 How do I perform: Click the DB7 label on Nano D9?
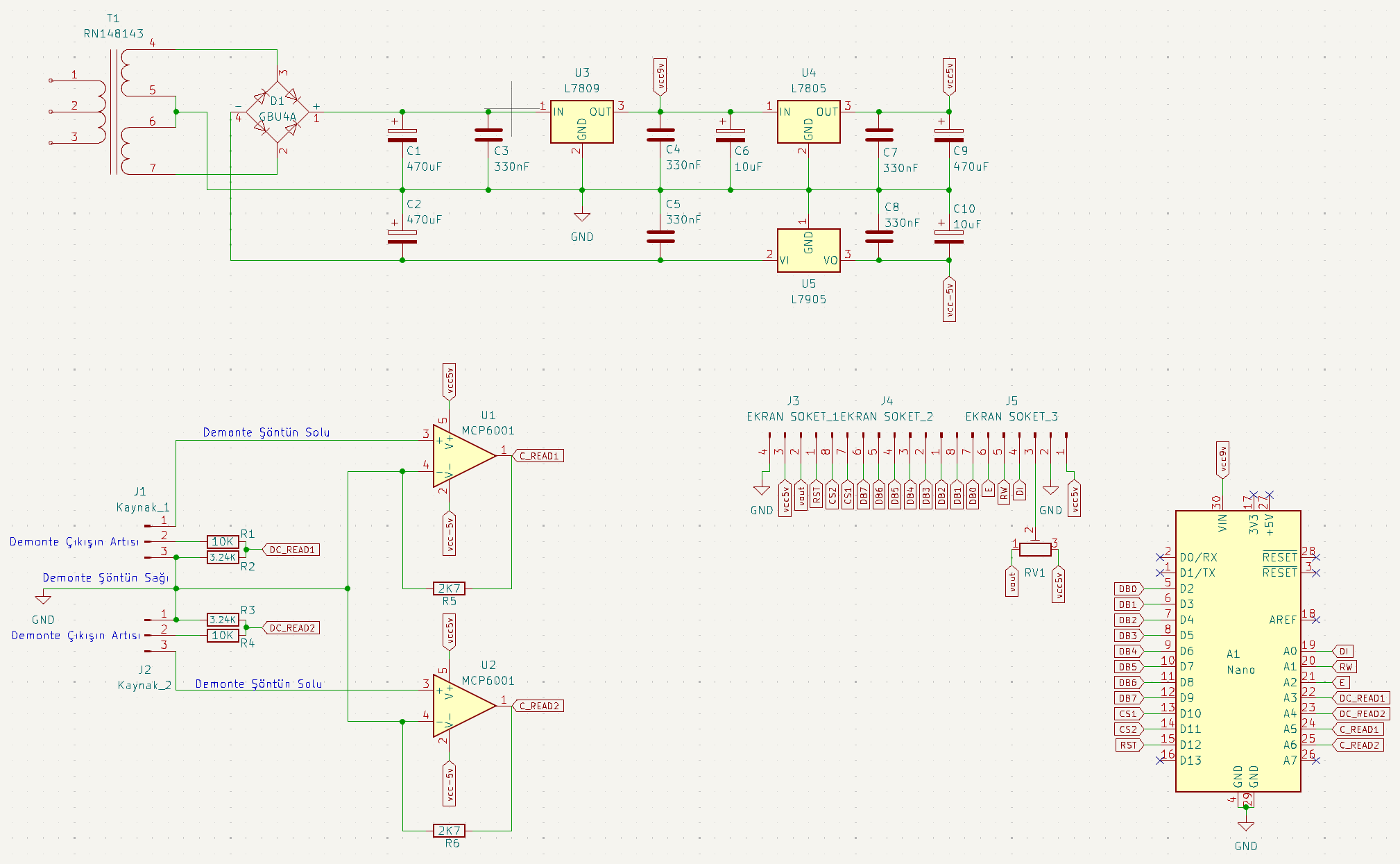[x=1129, y=698]
